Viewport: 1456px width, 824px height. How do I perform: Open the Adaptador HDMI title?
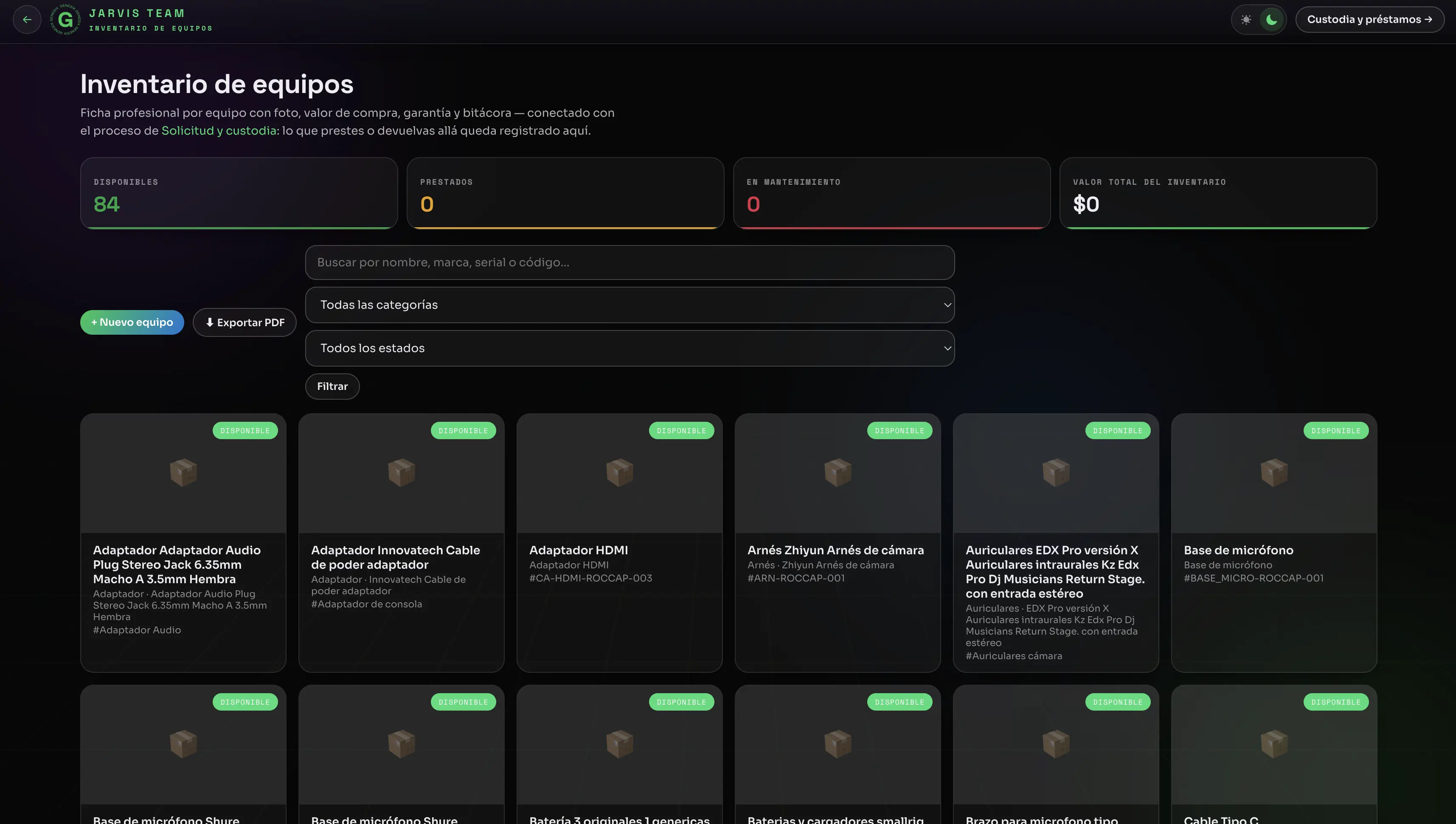(x=579, y=550)
